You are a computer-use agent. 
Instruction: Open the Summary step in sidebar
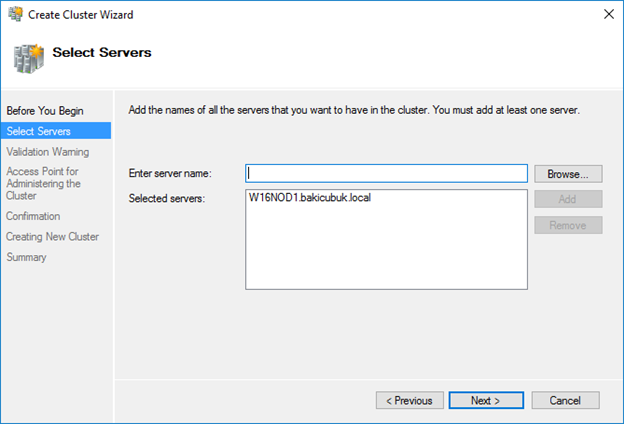(x=26, y=257)
